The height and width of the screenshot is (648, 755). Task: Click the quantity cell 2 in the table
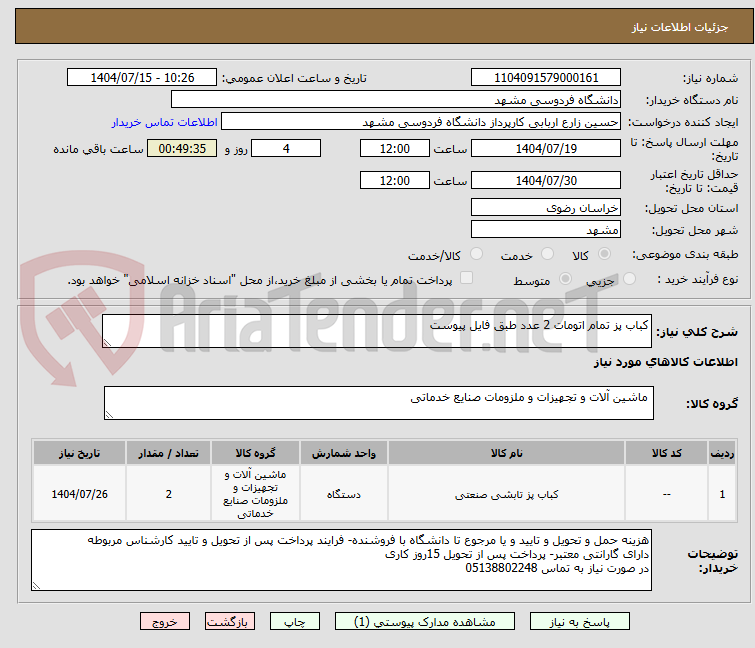click(x=169, y=494)
